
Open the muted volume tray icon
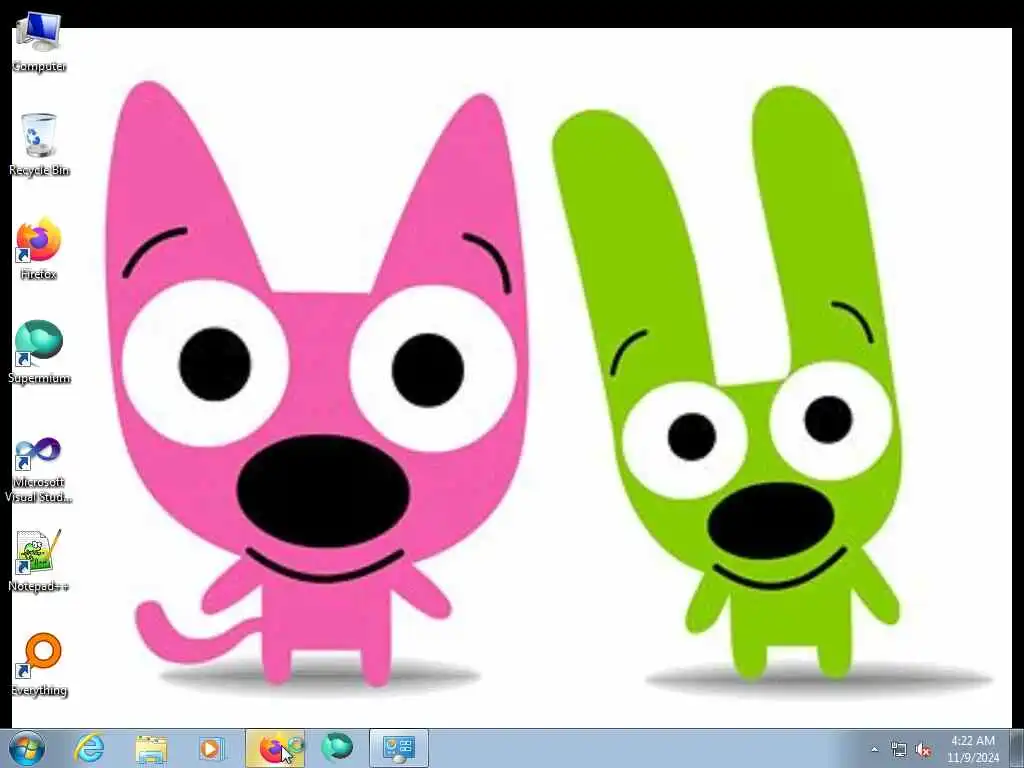click(923, 750)
